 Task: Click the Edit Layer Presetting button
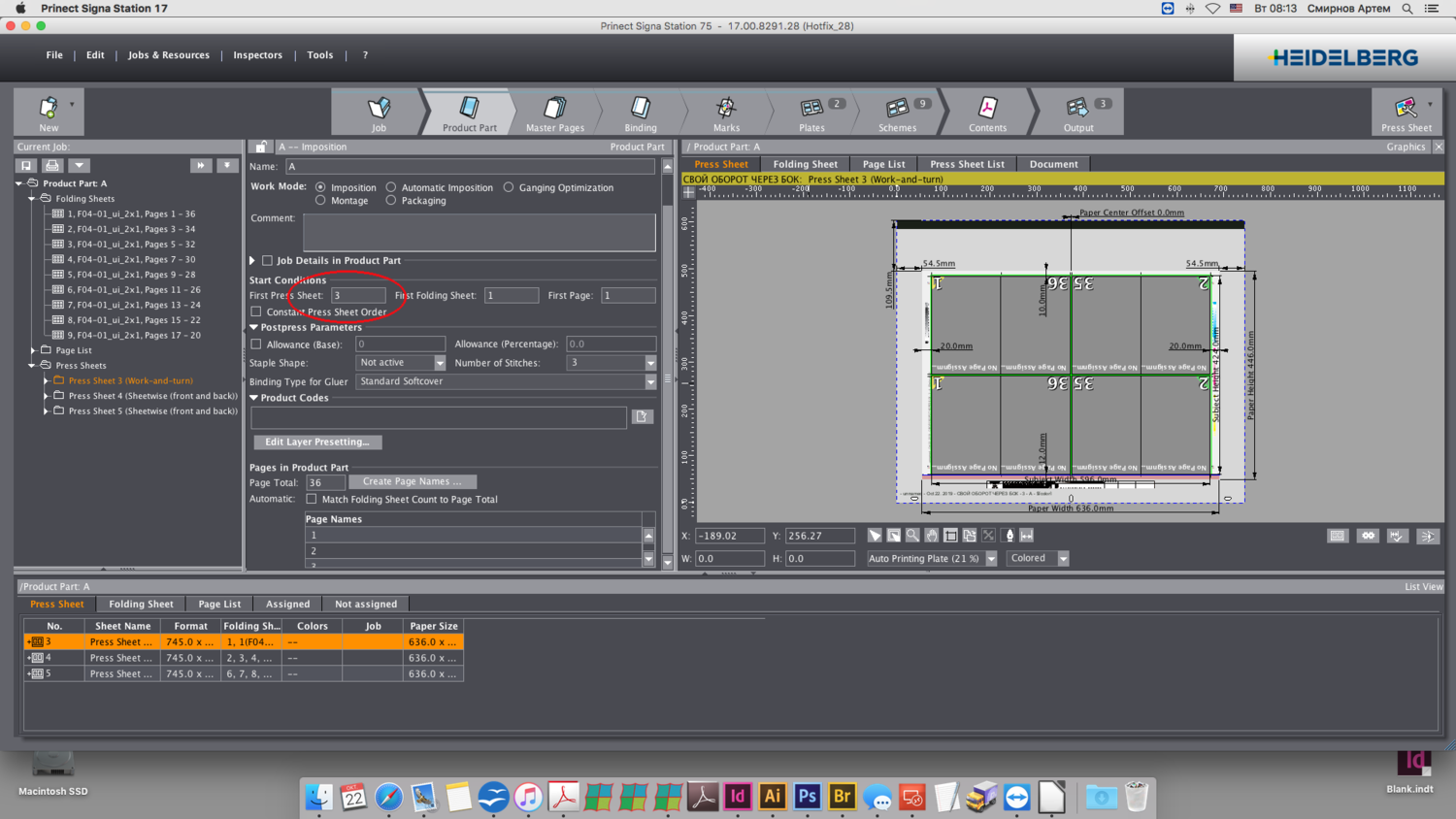[317, 442]
